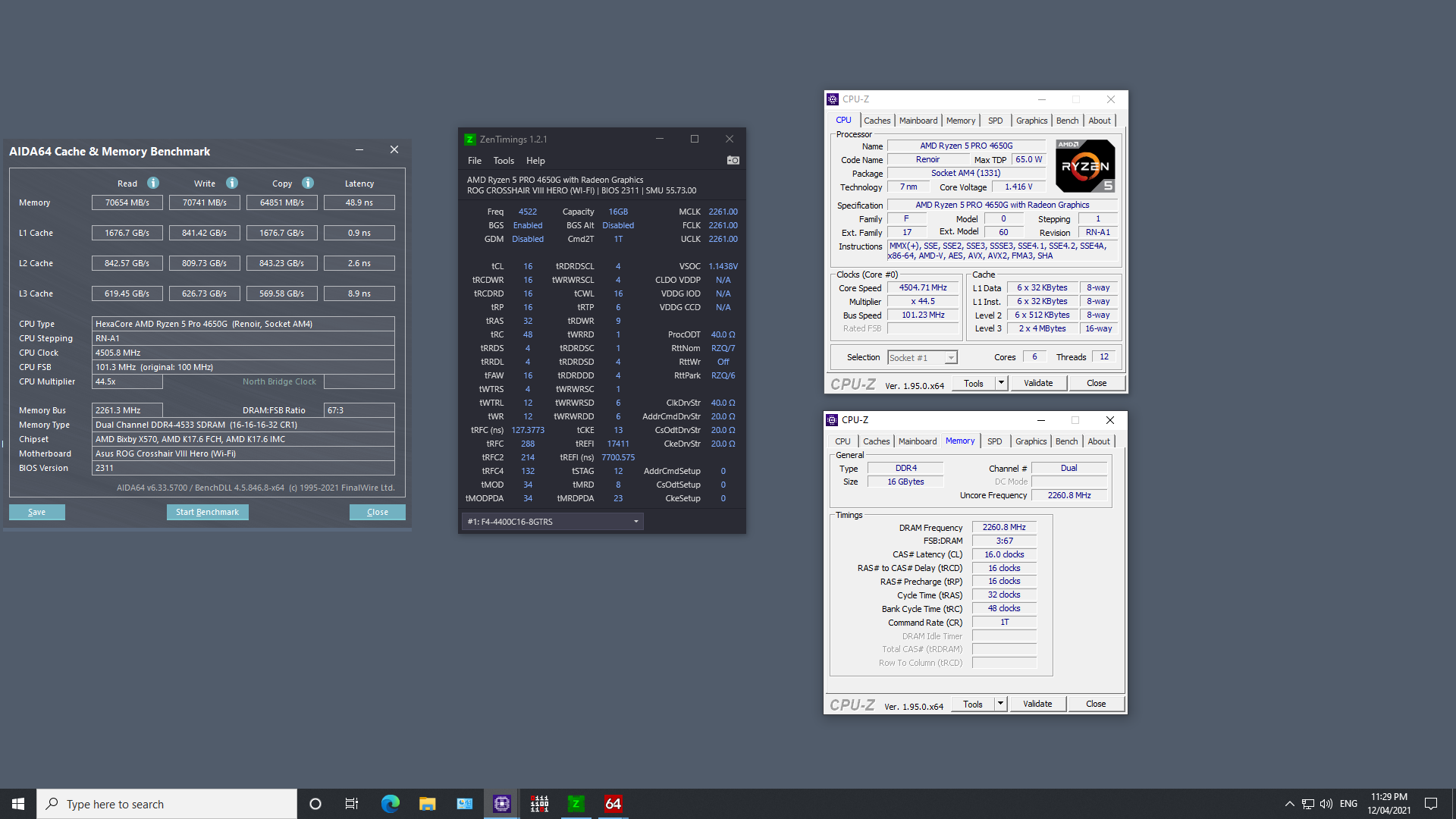Switch to CPU-Z via taskbar icon
Image resolution: width=1456 pixels, height=819 pixels.
tap(501, 804)
